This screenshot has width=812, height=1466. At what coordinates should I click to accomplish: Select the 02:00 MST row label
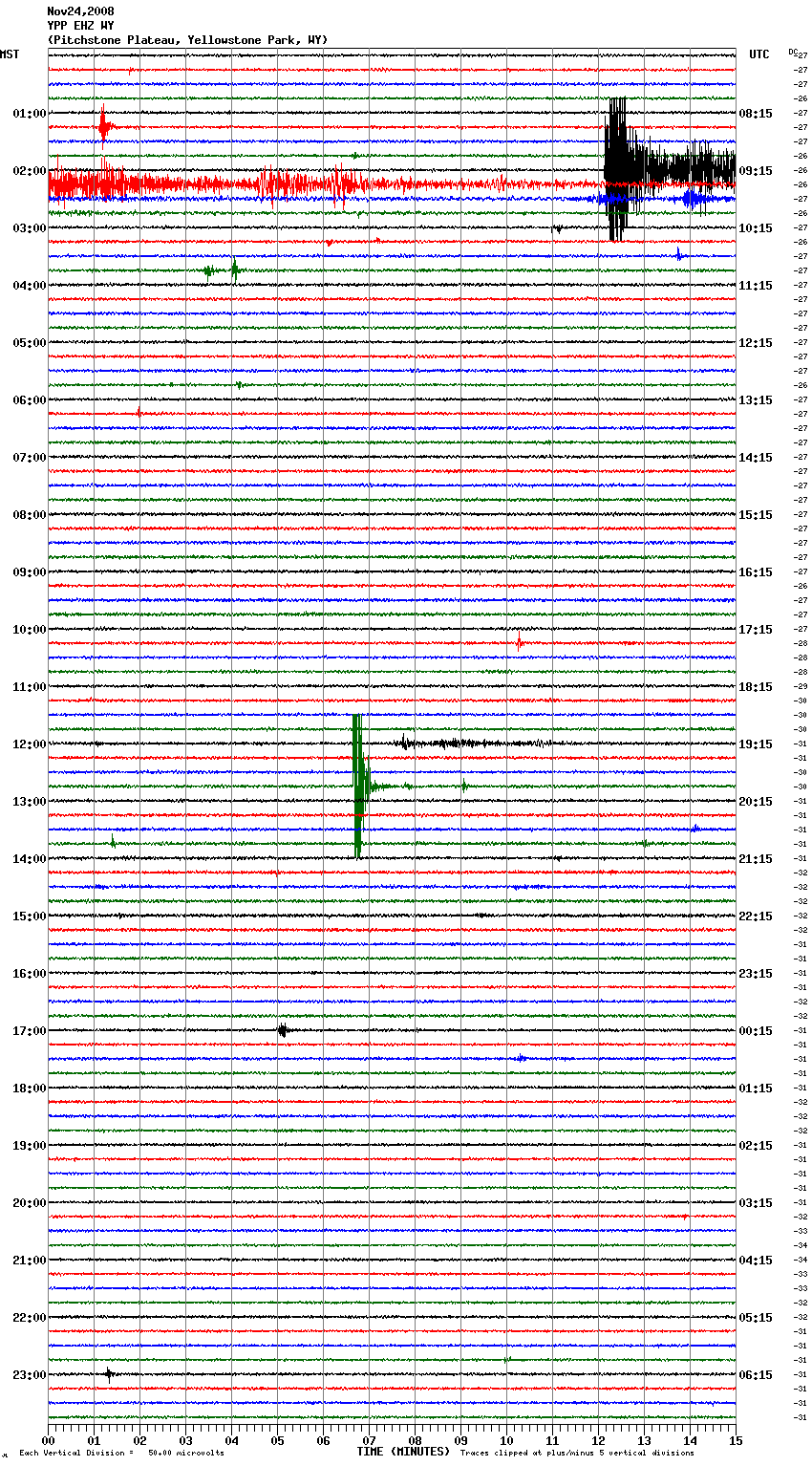pyautogui.click(x=29, y=171)
